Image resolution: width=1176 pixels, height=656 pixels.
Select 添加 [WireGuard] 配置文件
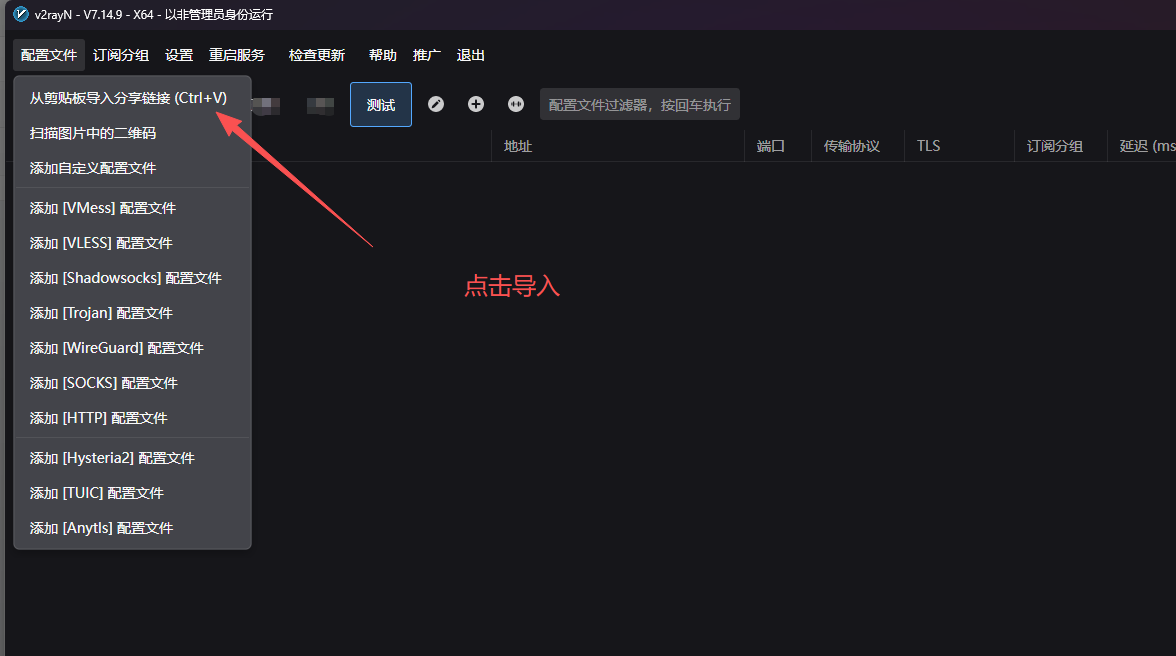click(x=117, y=348)
